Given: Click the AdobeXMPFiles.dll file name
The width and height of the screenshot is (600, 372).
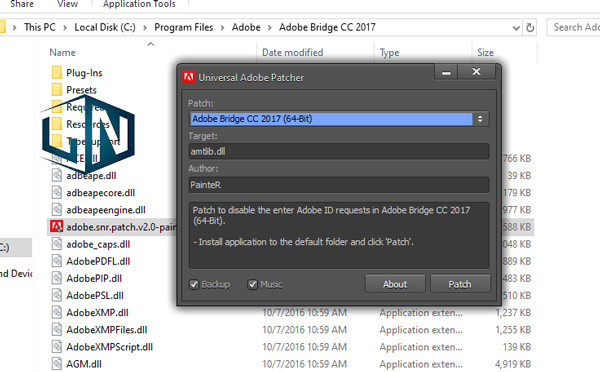Looking at the screenshot, I should 107,330.
